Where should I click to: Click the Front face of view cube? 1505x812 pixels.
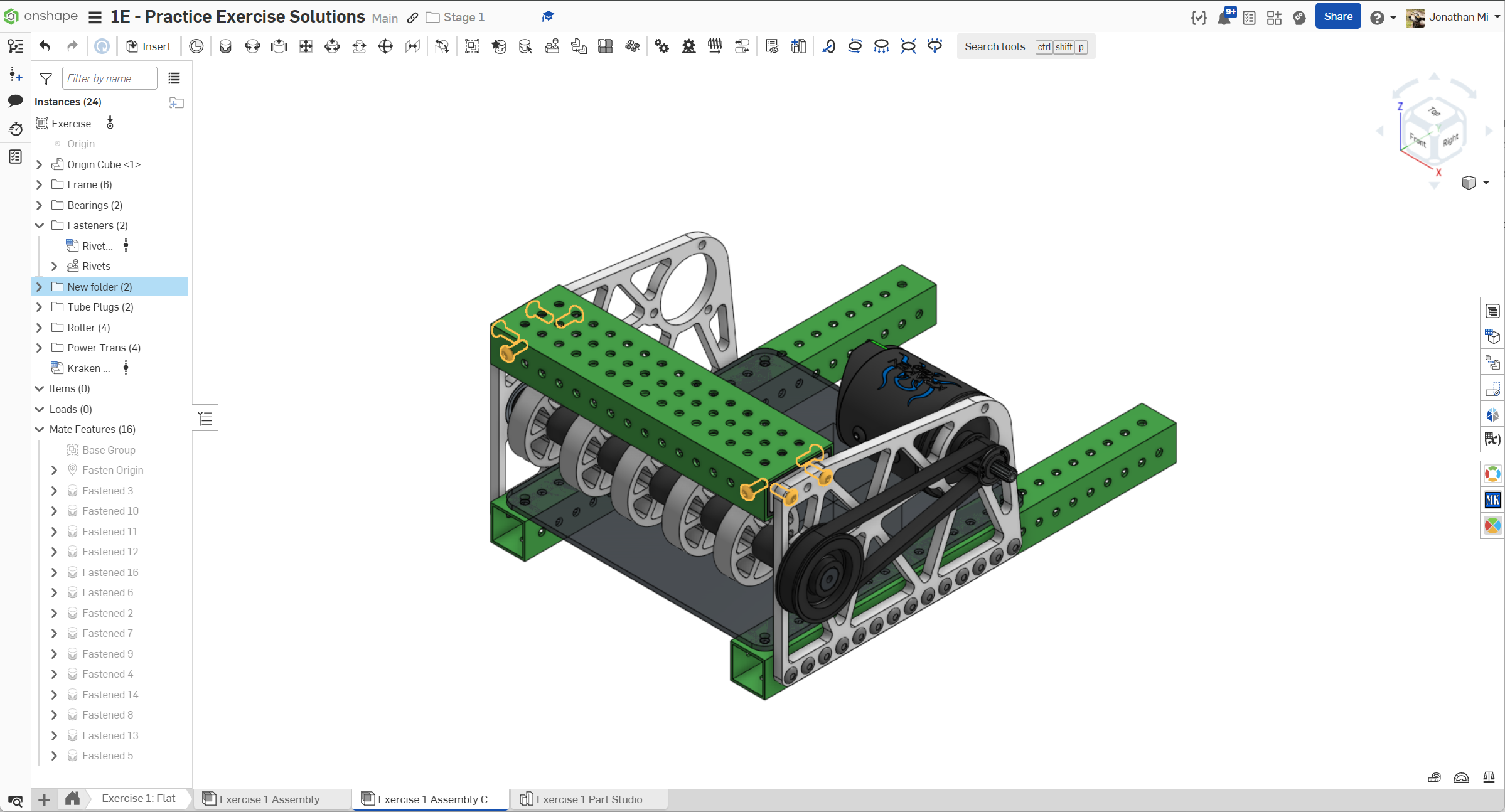(1418, 139)
